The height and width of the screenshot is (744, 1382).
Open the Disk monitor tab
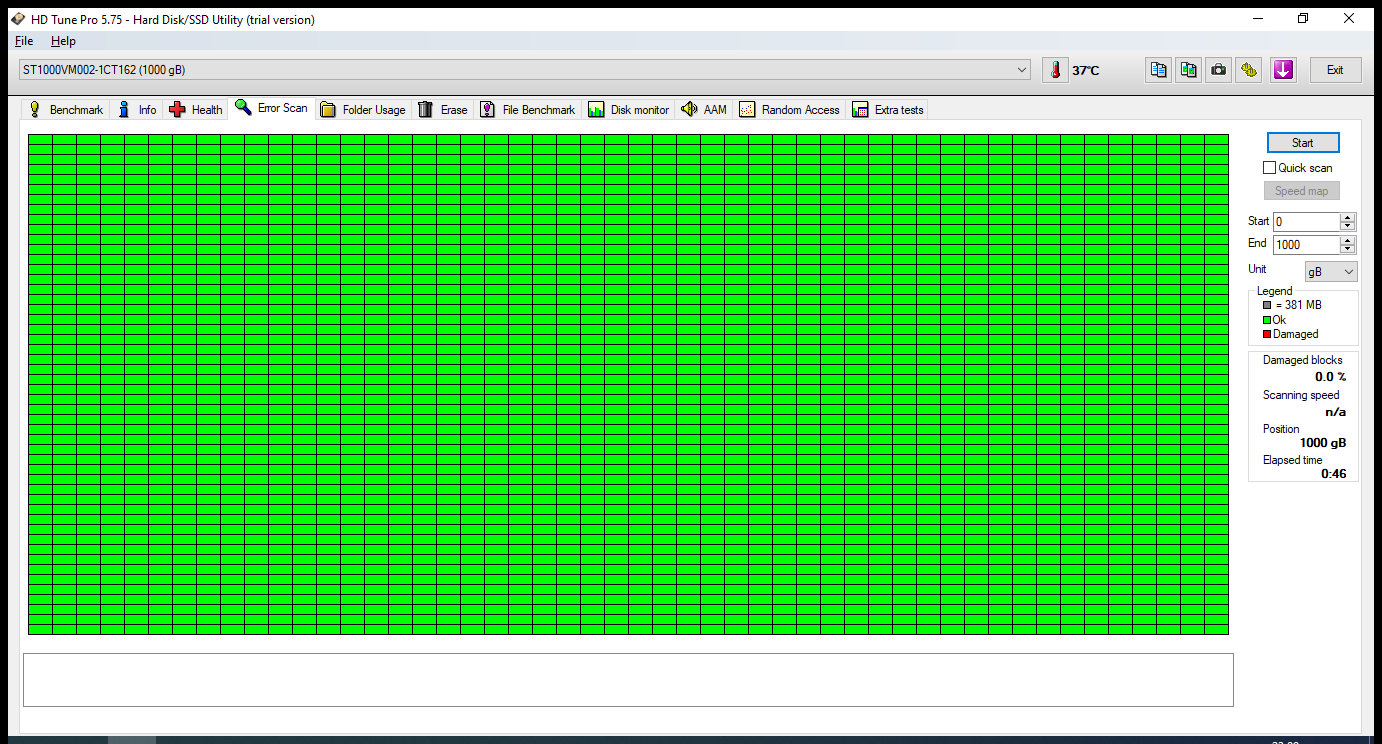click(x=629, y=110)
